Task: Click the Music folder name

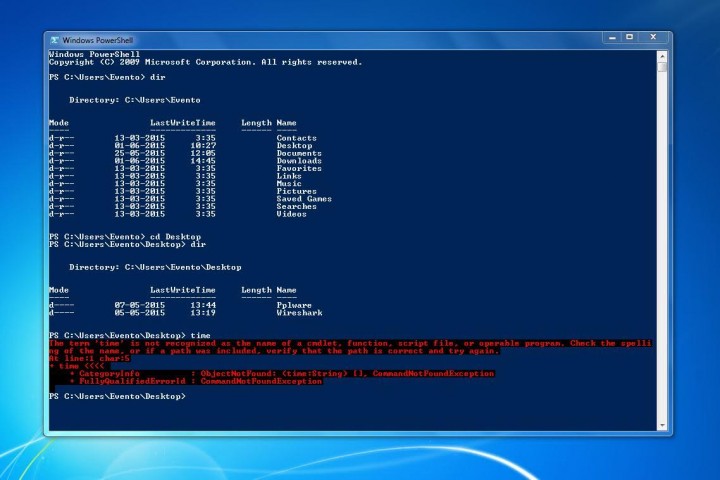Action: (x=289, y=183)
